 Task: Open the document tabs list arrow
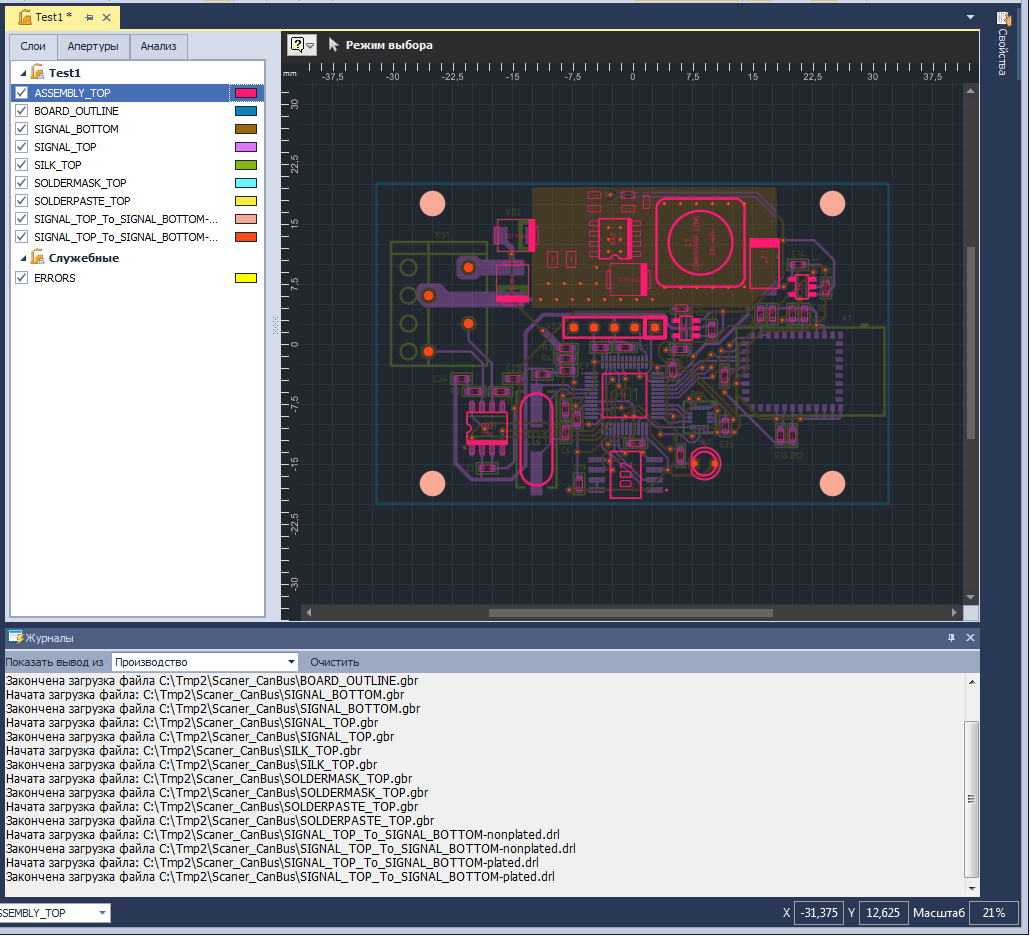(970, 17)
